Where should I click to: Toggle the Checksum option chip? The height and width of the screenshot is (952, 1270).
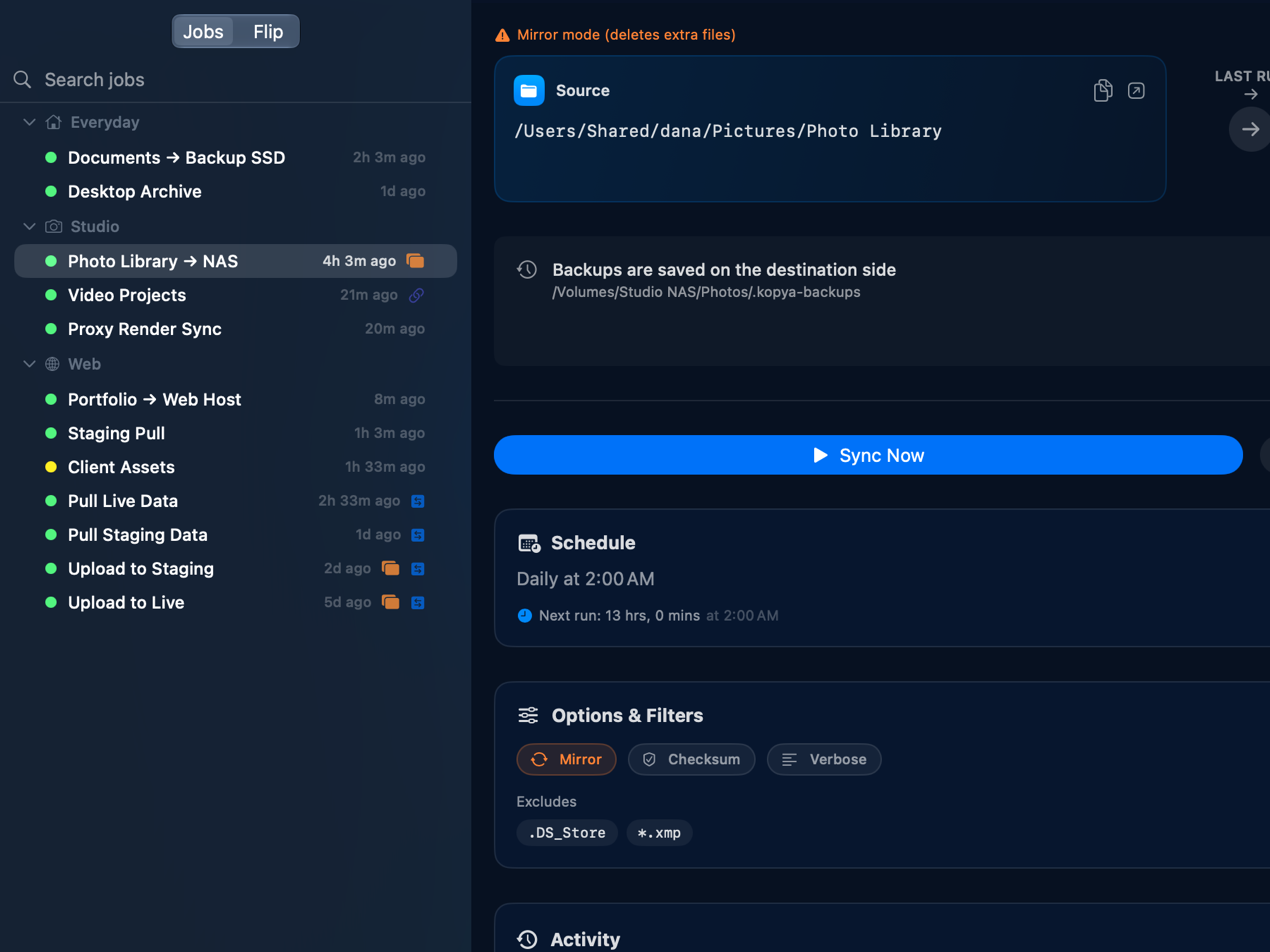pyautogui.click(x=691, y=759)
